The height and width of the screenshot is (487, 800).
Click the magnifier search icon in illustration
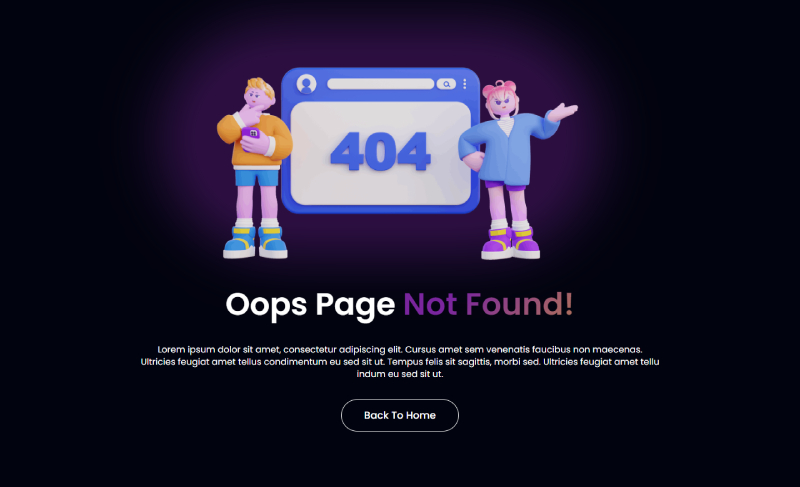446,84
